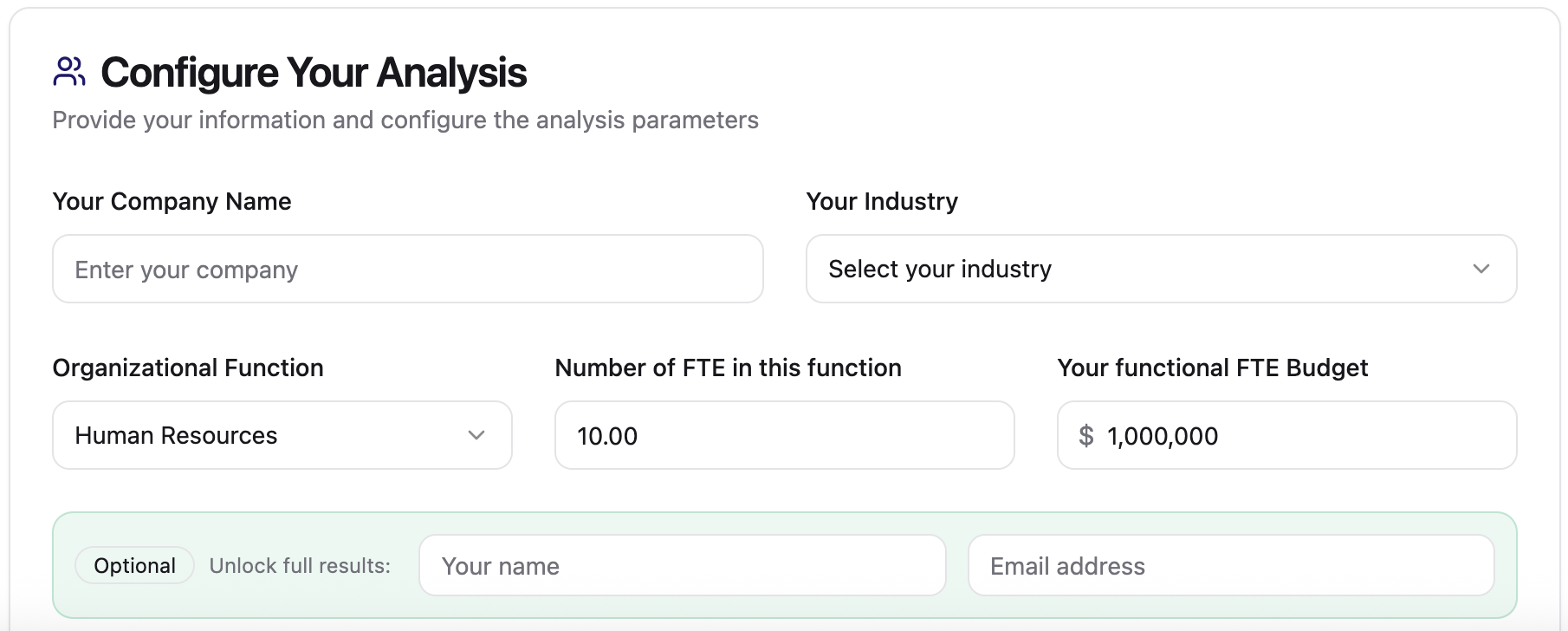
Task: Click the Provide your information subtitle text
Action: click(x=405, y=120)
